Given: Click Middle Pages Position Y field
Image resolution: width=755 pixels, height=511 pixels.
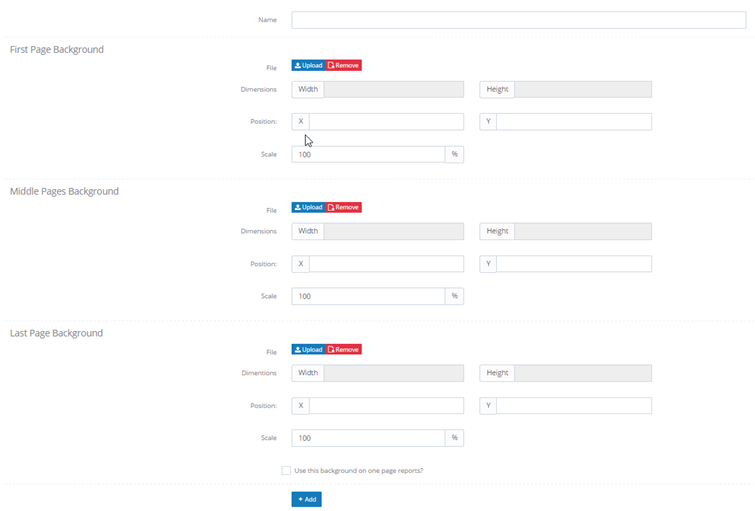Looking at the screenshot, I should 574,264.
